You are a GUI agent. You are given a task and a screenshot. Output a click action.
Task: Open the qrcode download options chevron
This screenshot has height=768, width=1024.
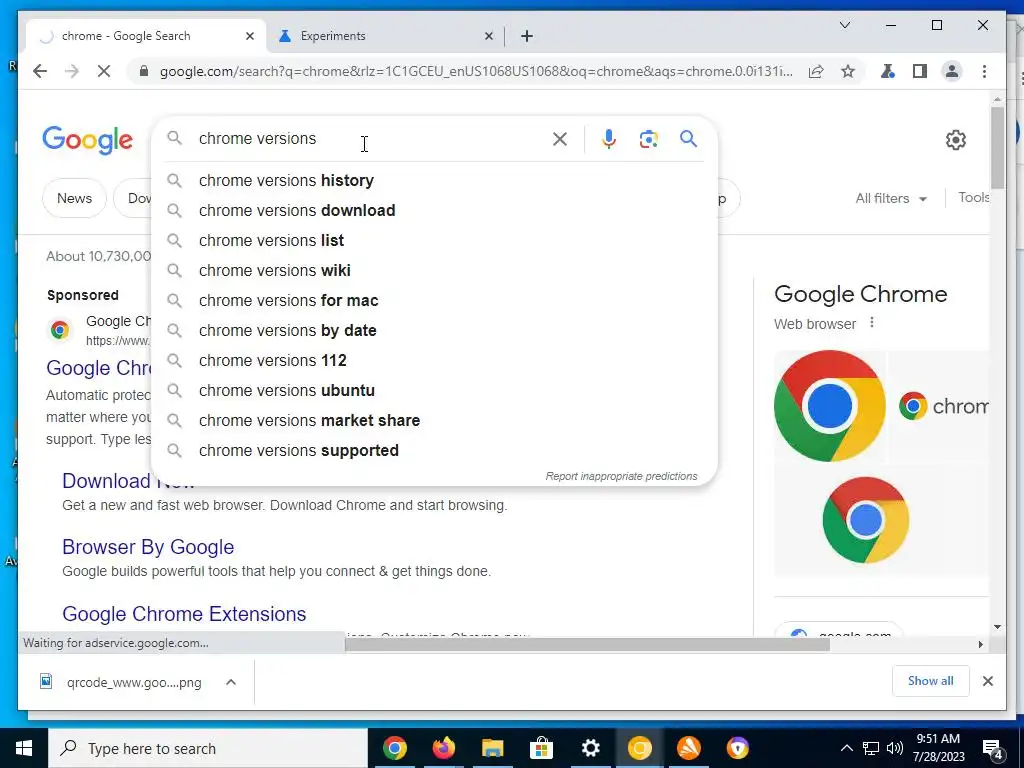click(x=231, y=682)
